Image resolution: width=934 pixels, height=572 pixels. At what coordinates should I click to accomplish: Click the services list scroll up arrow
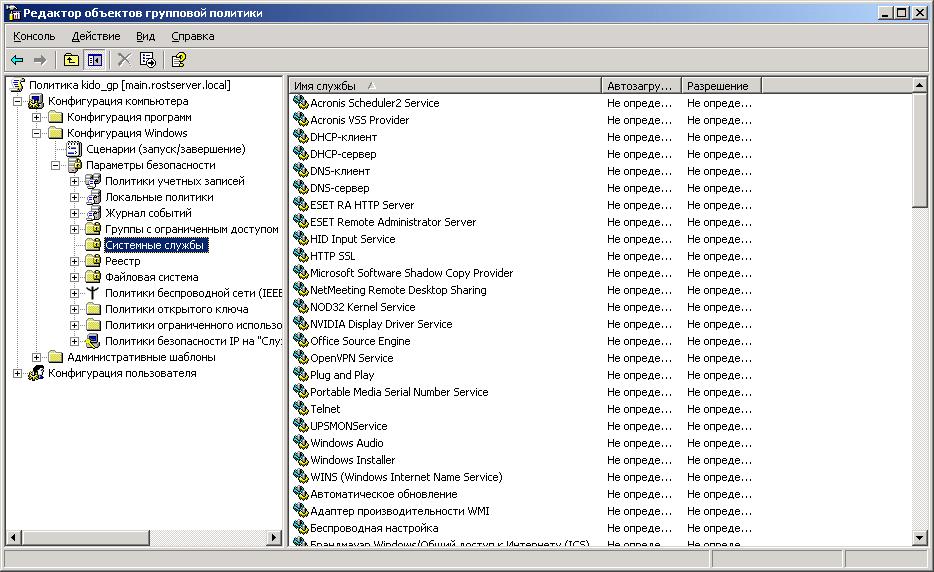(920, 86)
